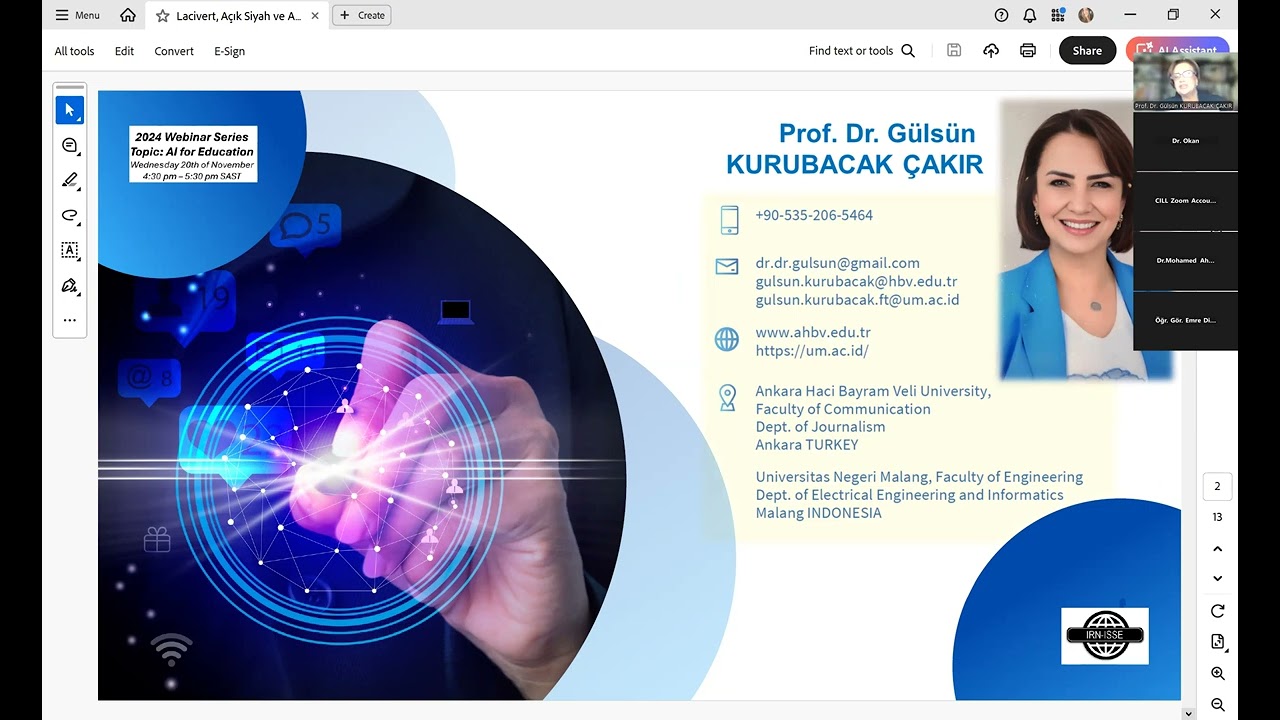Select Dr. Okan participant tile
1280x720 pixels.
(x=1185, y=141)
